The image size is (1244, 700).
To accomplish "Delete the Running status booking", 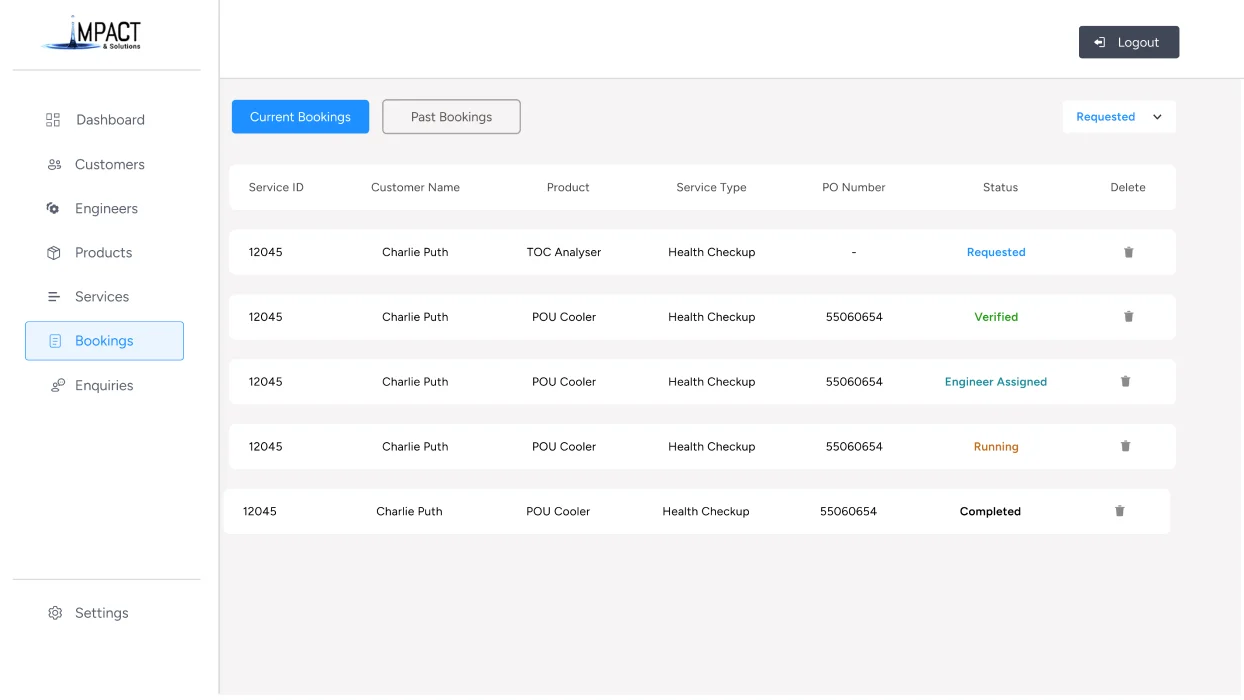I will pos(1125,446).
